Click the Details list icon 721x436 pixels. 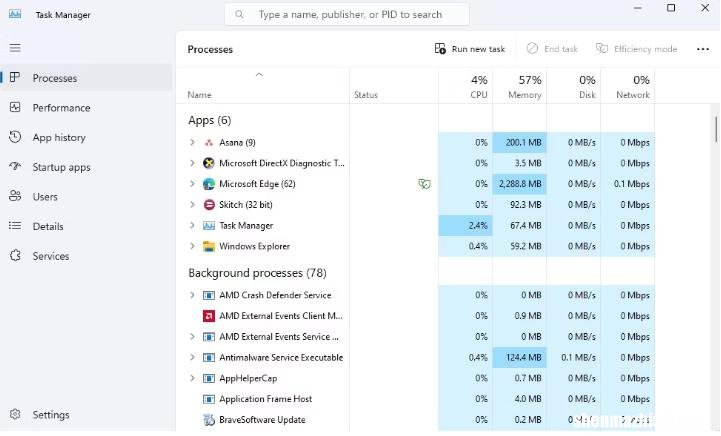coord(15,226)
